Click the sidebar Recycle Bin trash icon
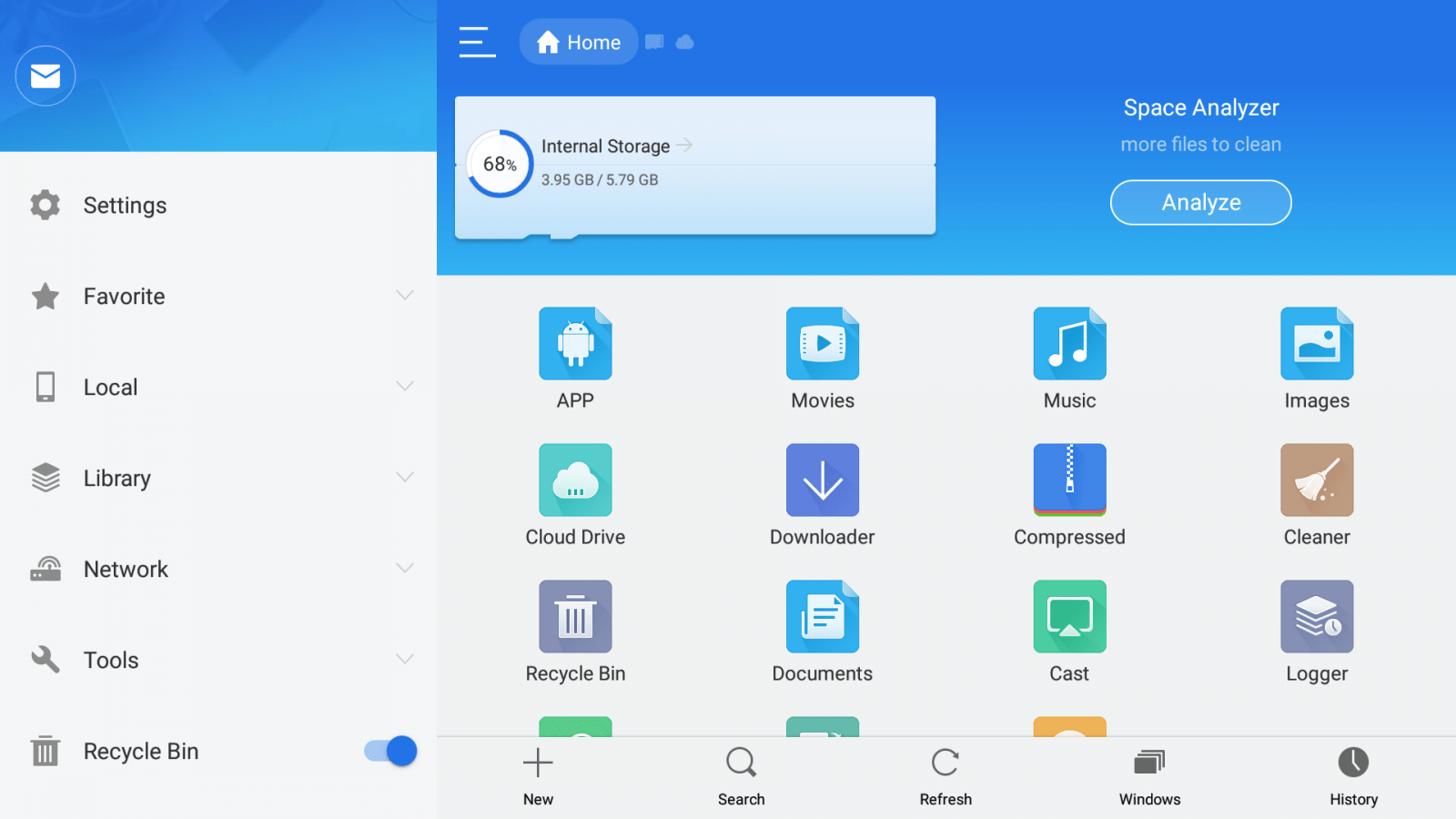Screen dimensions: 1456x819 45,751
